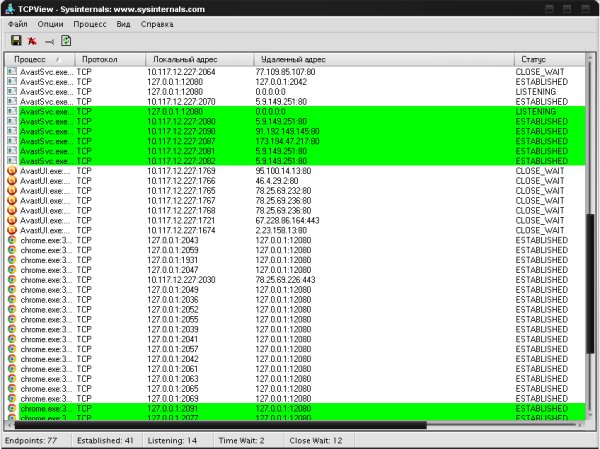Screen dimensions: 600x449
Task: Open the Вид menu
Action: point(123,24)
